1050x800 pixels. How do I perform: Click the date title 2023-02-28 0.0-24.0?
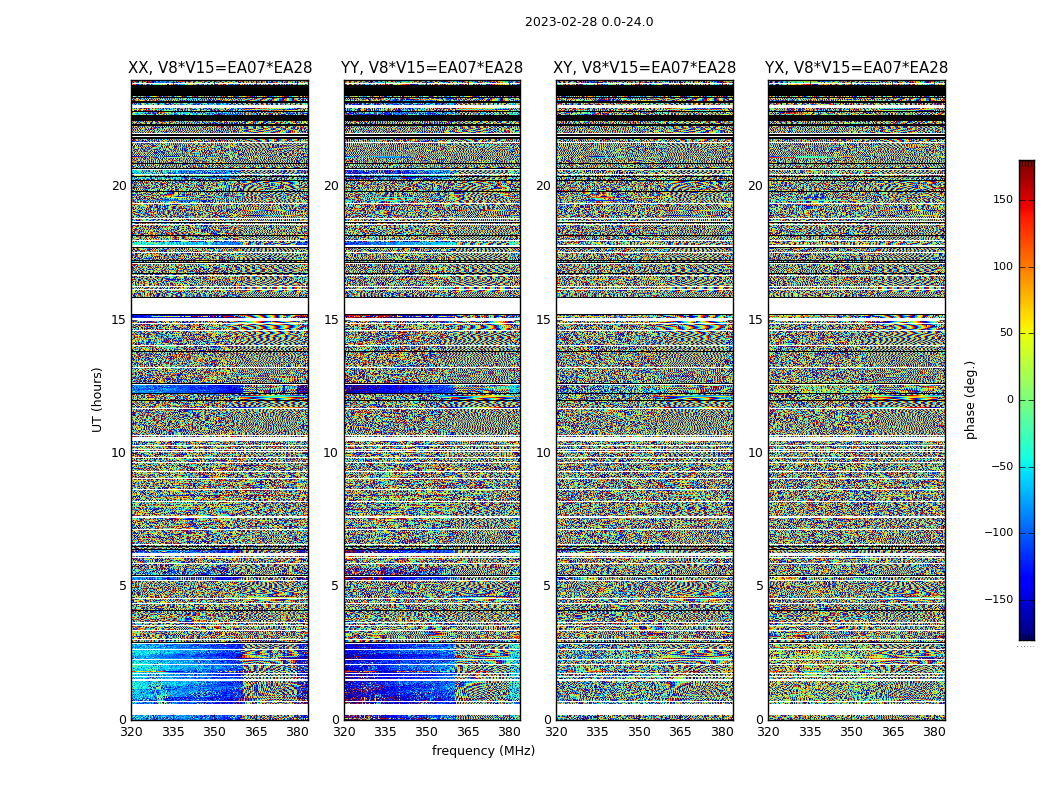point(589,22)
